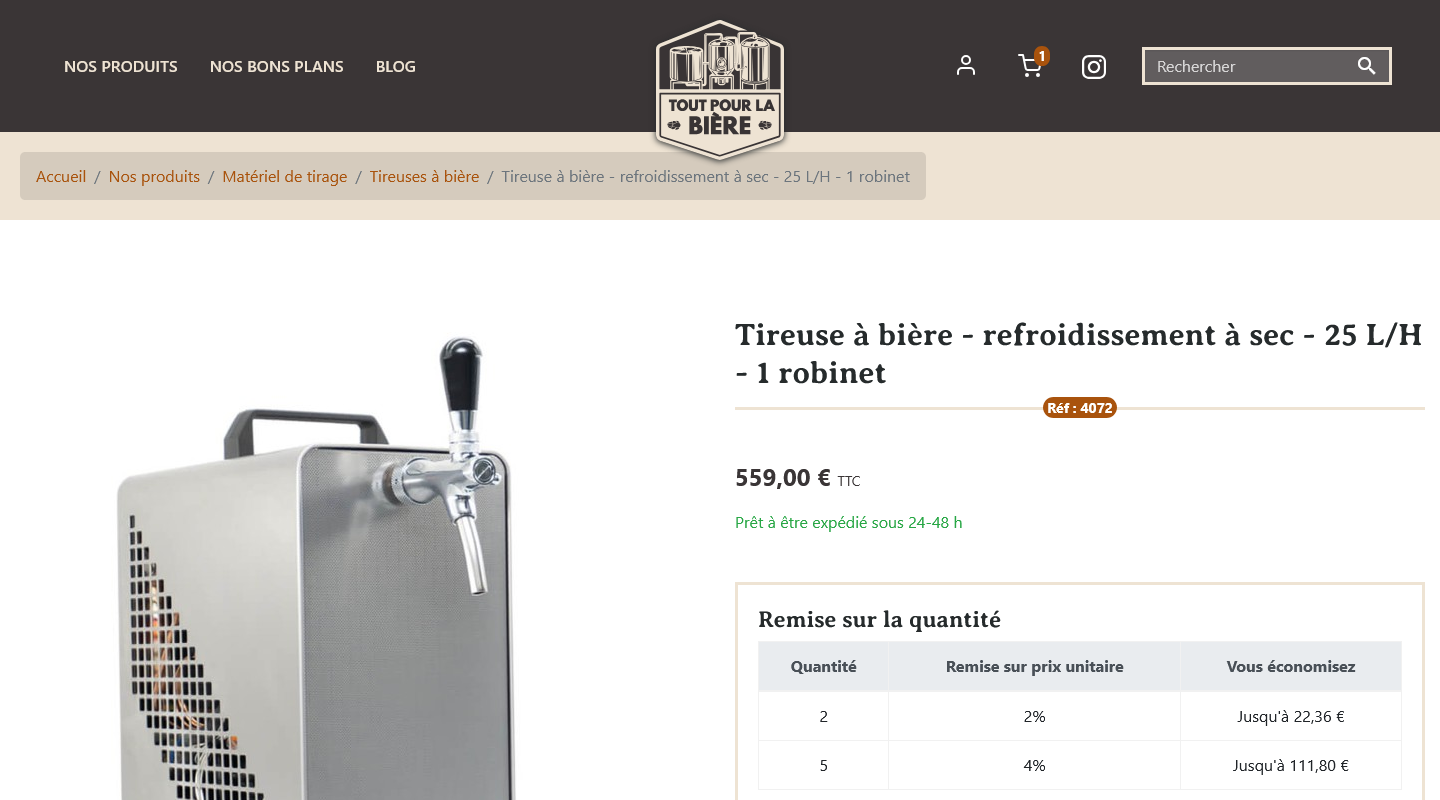
Task: Click the magnifying glass search icon
Action: pos(1367,66)
